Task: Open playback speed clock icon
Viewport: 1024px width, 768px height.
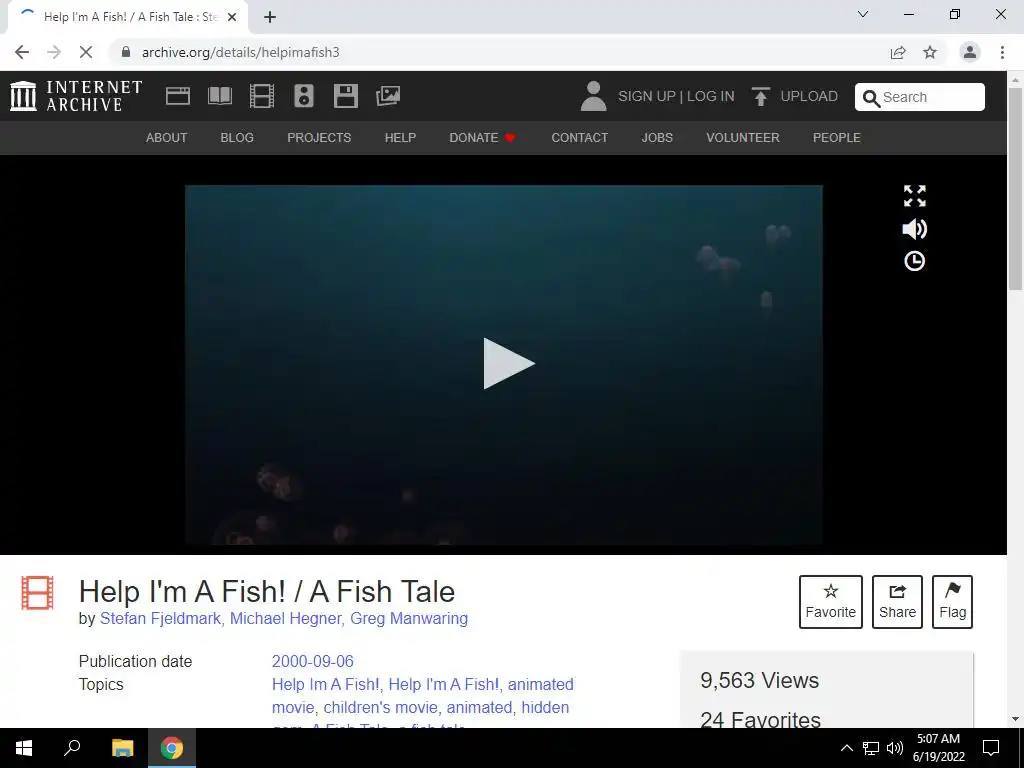Action: pos(914,261)
